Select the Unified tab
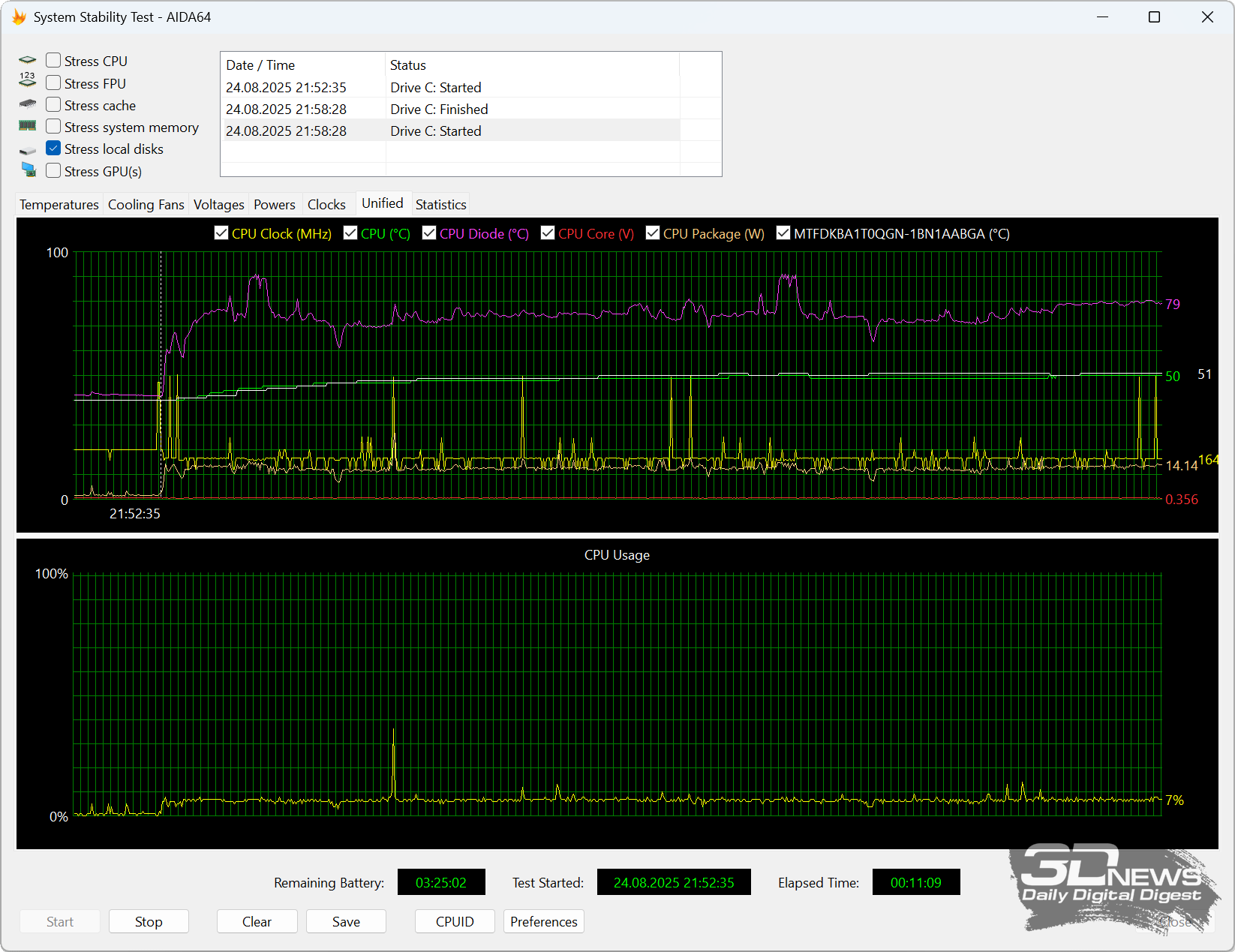The height and width of the screenshot is (952, 1235). pos(383,203)
